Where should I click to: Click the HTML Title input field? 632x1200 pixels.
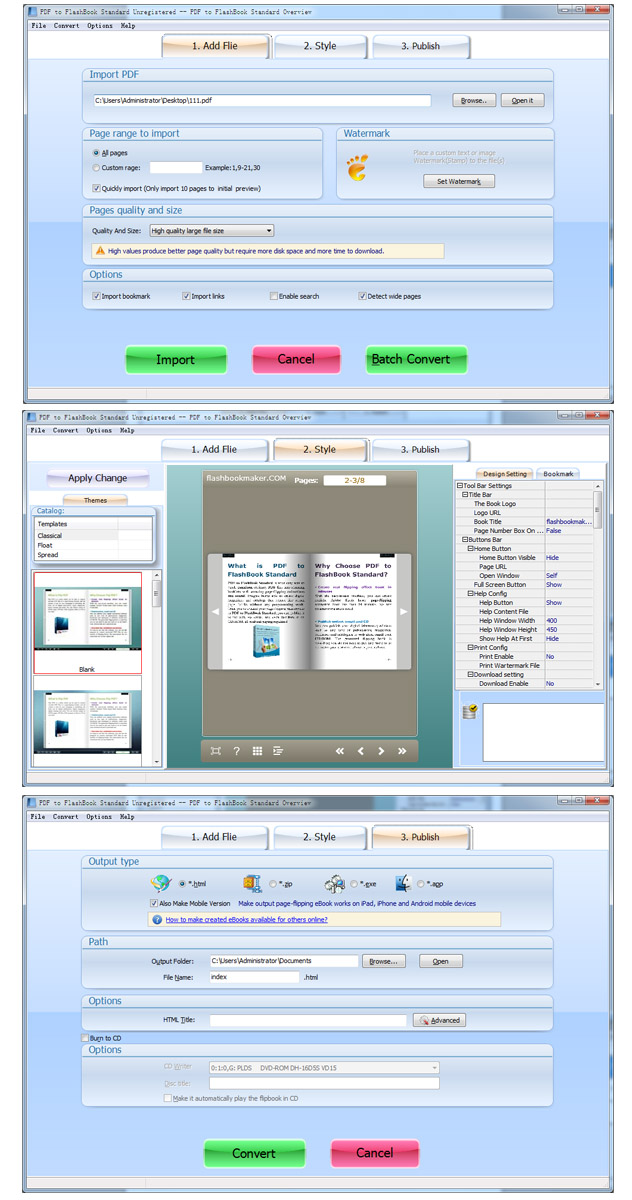pos(308,1020)
